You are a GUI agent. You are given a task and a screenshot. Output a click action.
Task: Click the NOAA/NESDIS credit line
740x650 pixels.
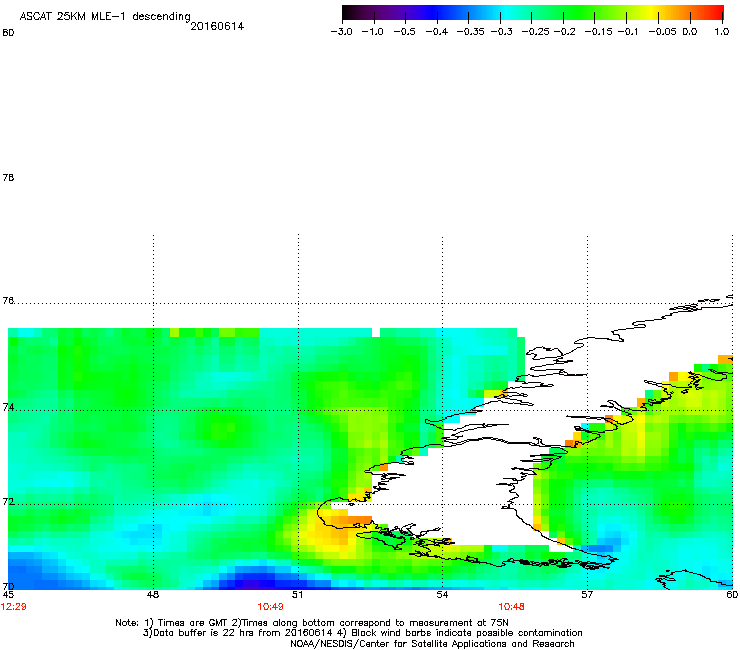click(x=432, y=644)
